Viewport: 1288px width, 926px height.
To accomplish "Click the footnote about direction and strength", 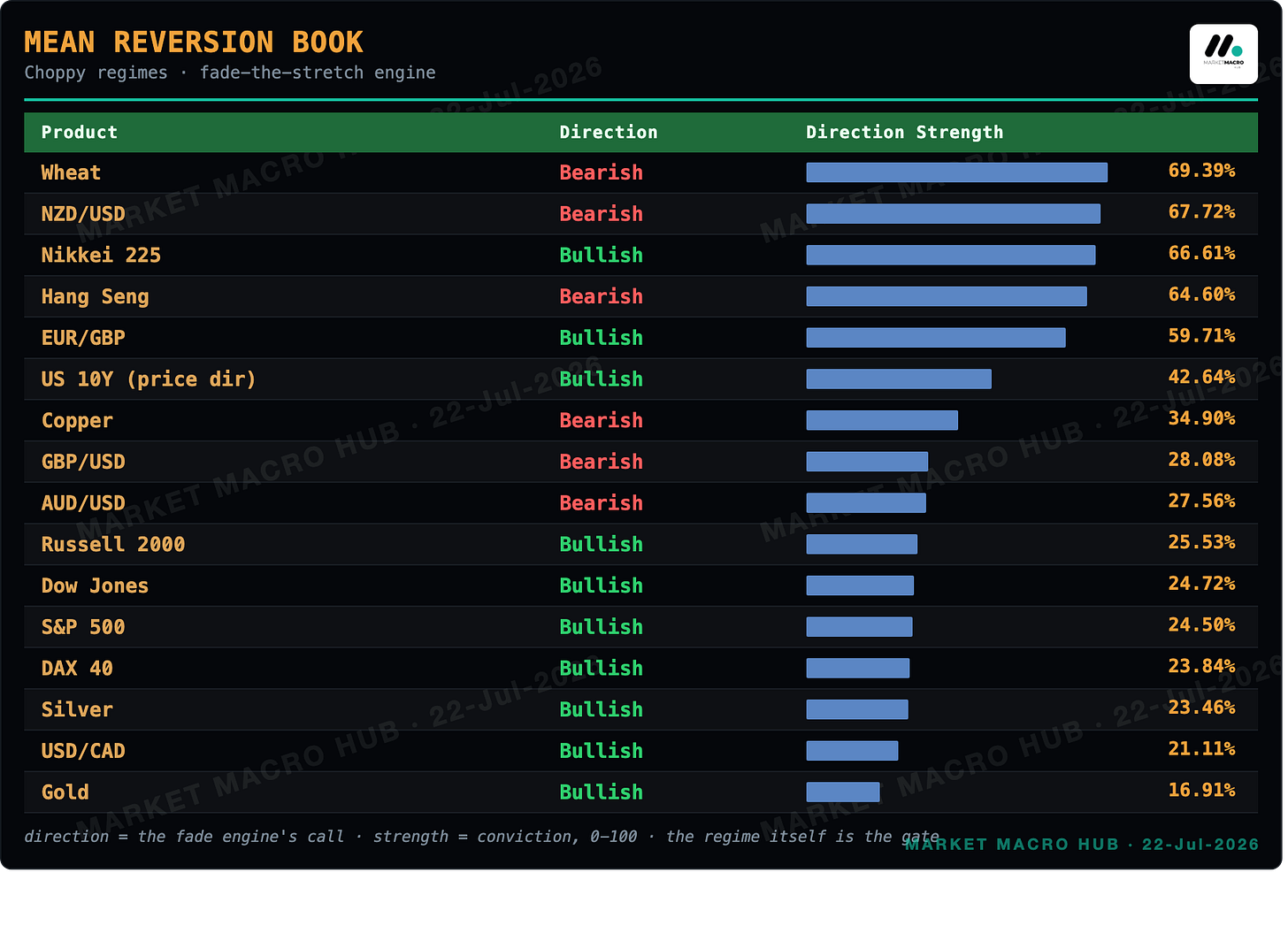I will 482,837.
